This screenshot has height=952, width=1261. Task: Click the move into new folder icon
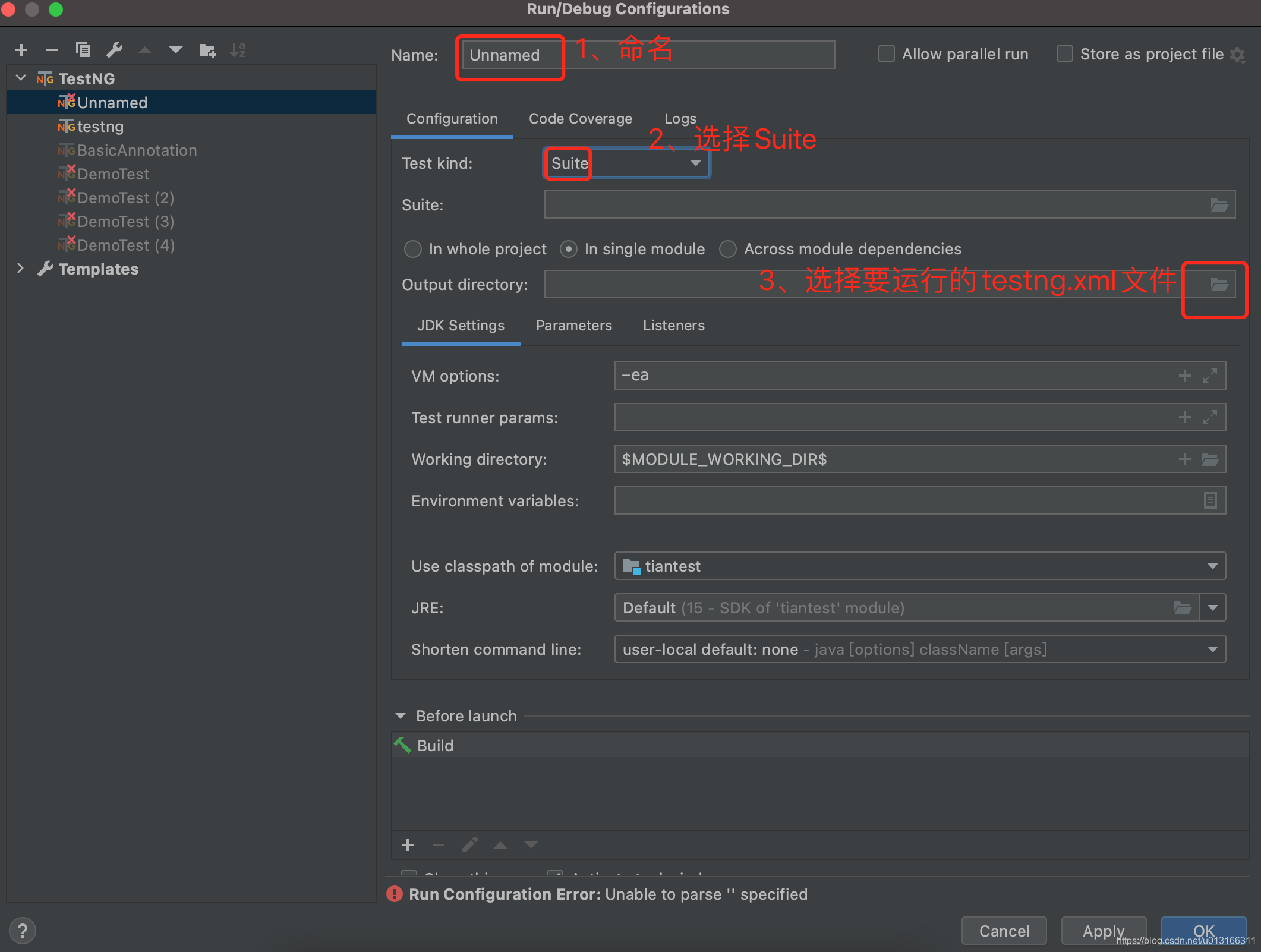point(207,50)
